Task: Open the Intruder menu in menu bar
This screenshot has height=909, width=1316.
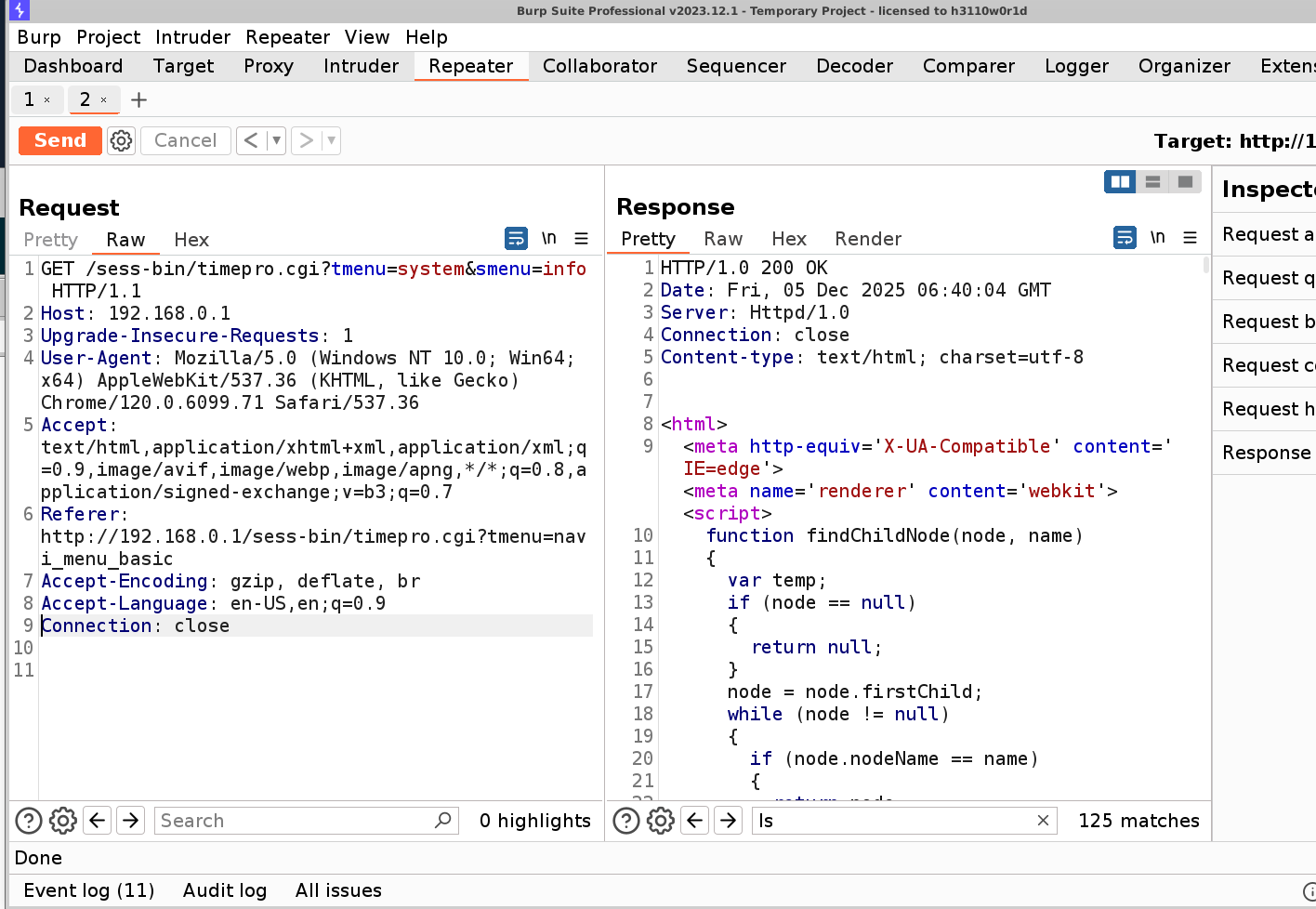Action: coord(192,37)
